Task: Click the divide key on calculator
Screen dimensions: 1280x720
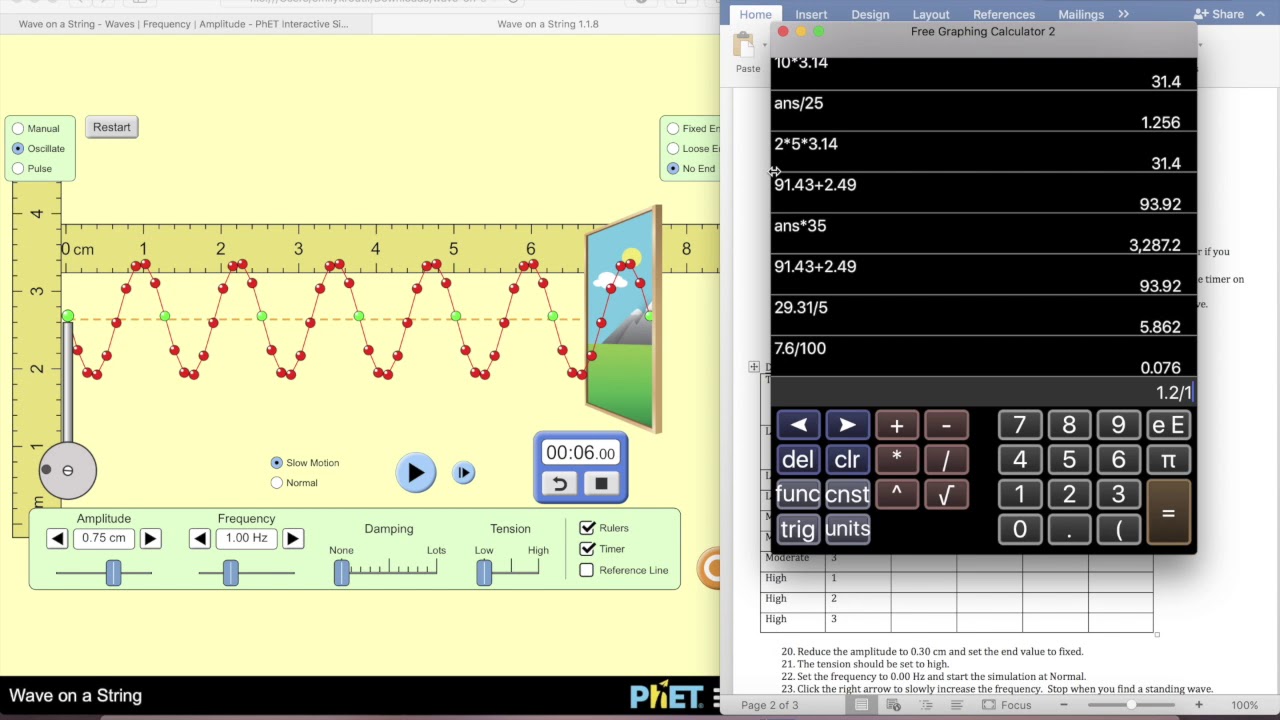Action: [x=946, y=460]
